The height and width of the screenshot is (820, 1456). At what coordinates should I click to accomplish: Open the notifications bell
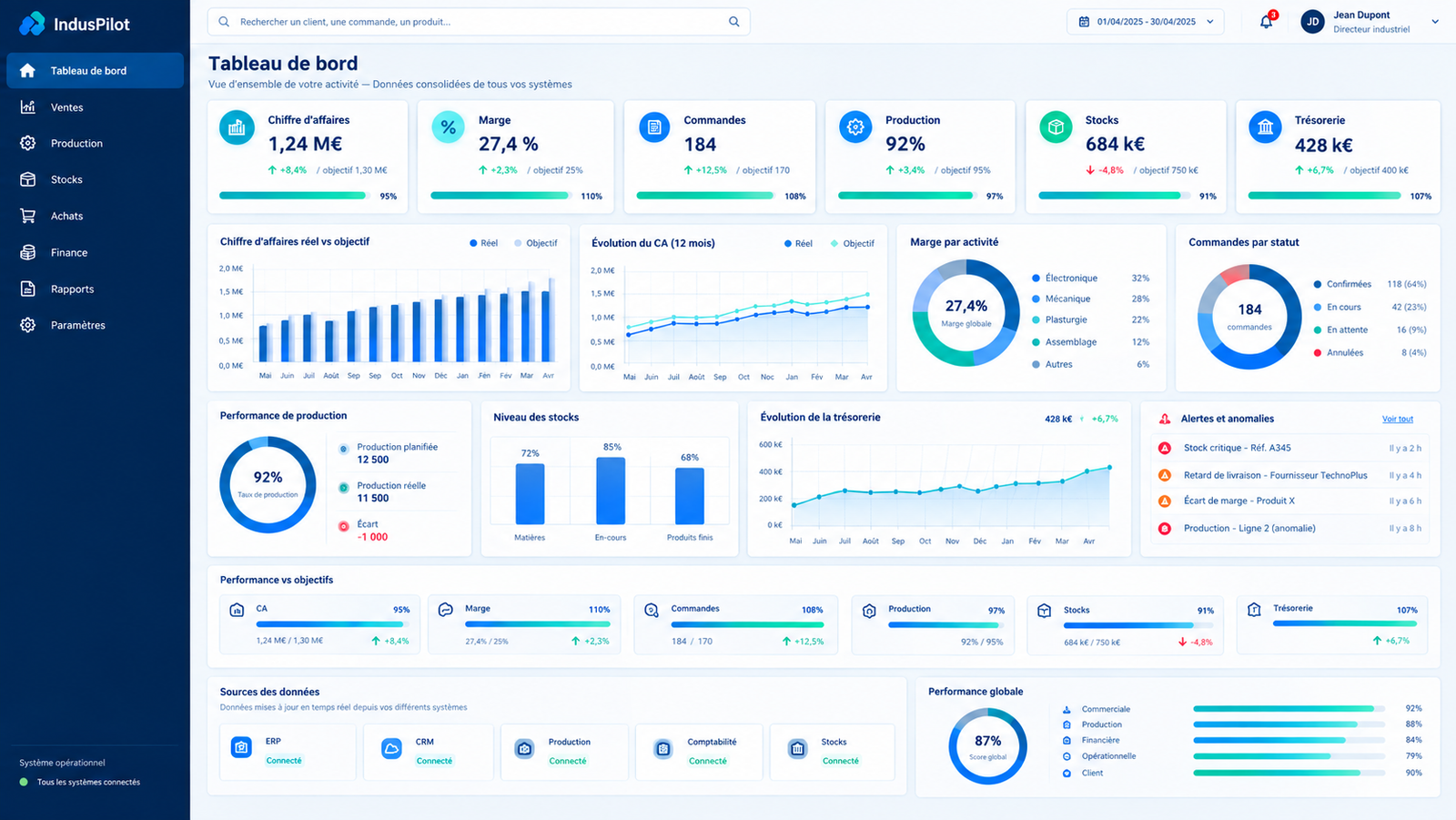[x=1266, y=22]
